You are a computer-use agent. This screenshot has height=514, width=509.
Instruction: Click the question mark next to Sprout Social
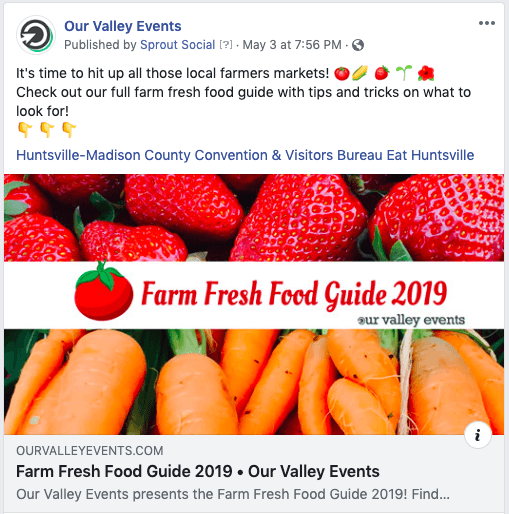(x=226, y=45)
